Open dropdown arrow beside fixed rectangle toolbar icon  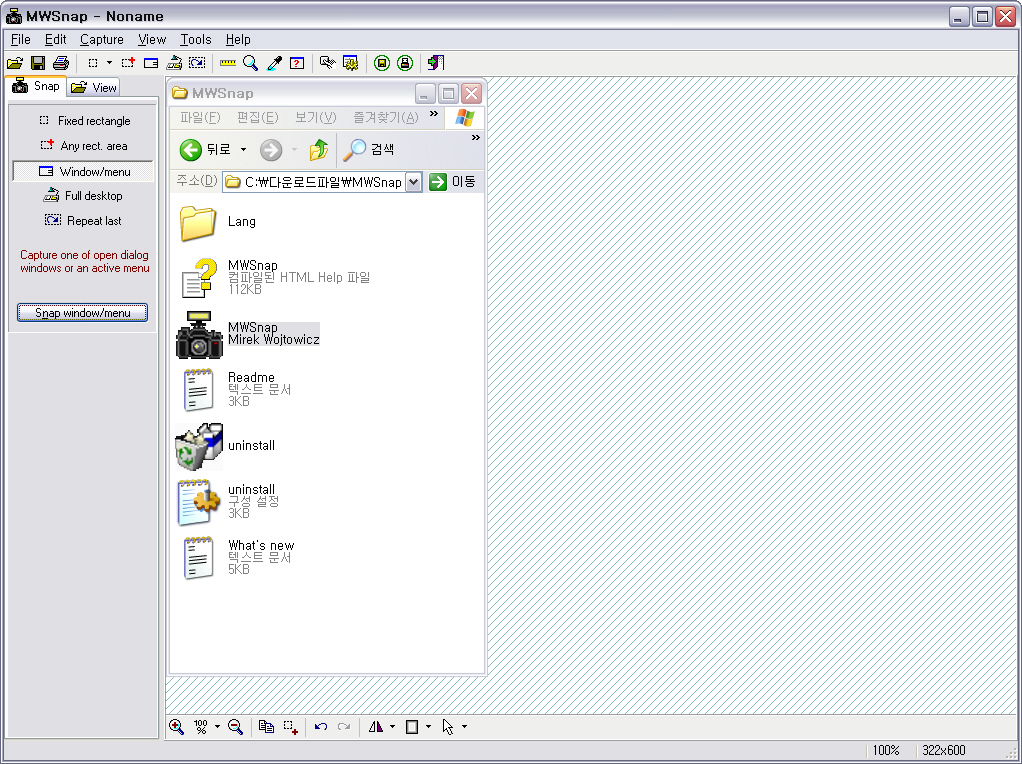pyautogui.click(x=109, y=63)
